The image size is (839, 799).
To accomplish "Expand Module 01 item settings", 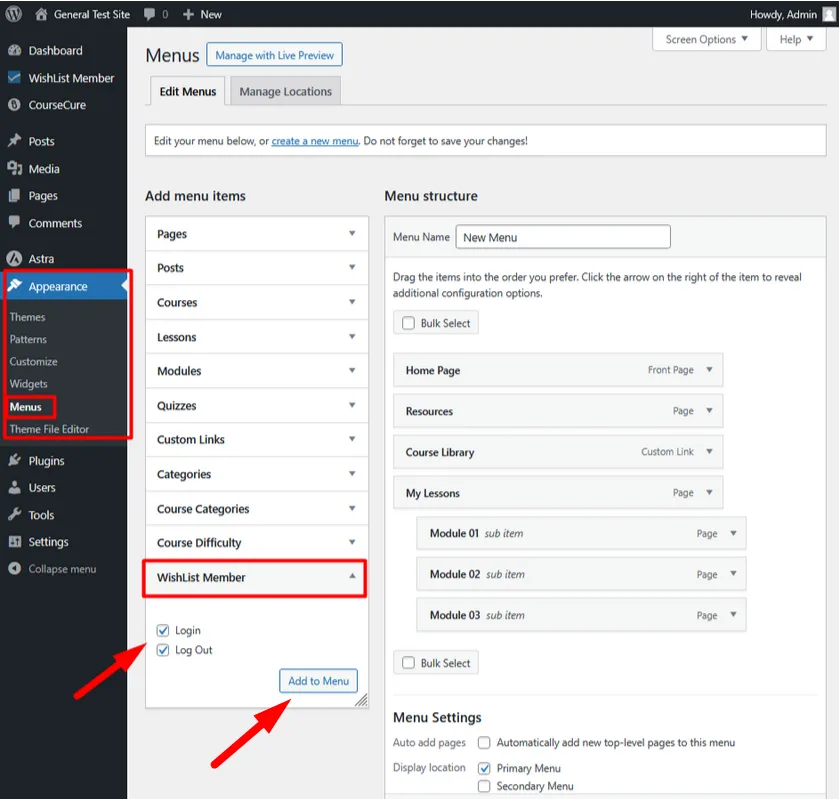I will (x=735, y=534).
